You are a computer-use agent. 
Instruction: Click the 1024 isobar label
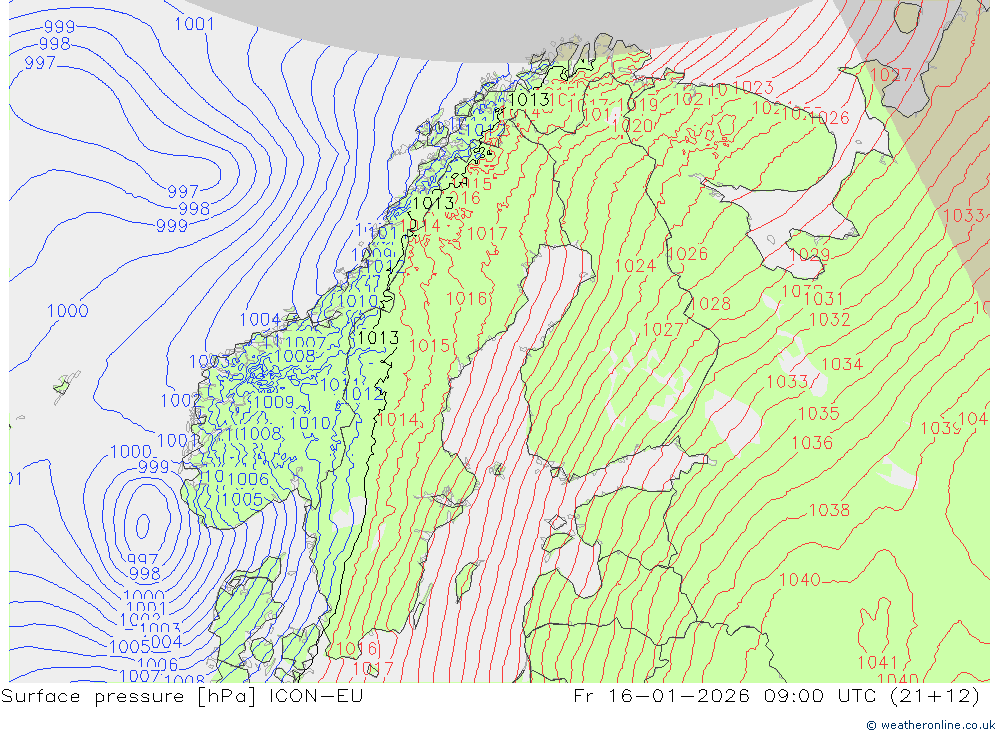(x=635, y=266)
